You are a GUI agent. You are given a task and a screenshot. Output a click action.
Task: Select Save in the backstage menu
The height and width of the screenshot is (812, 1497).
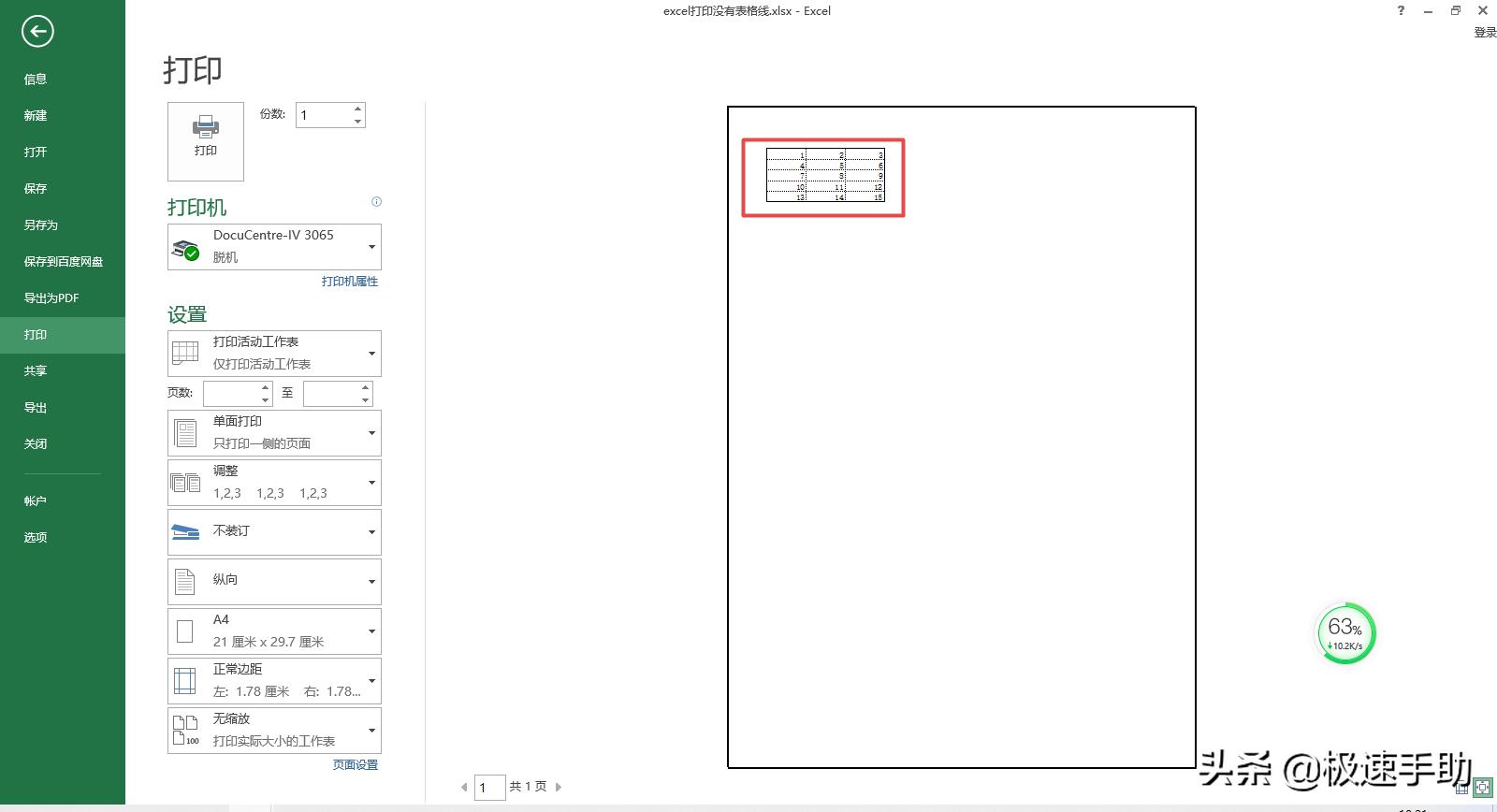pos(63,189)
